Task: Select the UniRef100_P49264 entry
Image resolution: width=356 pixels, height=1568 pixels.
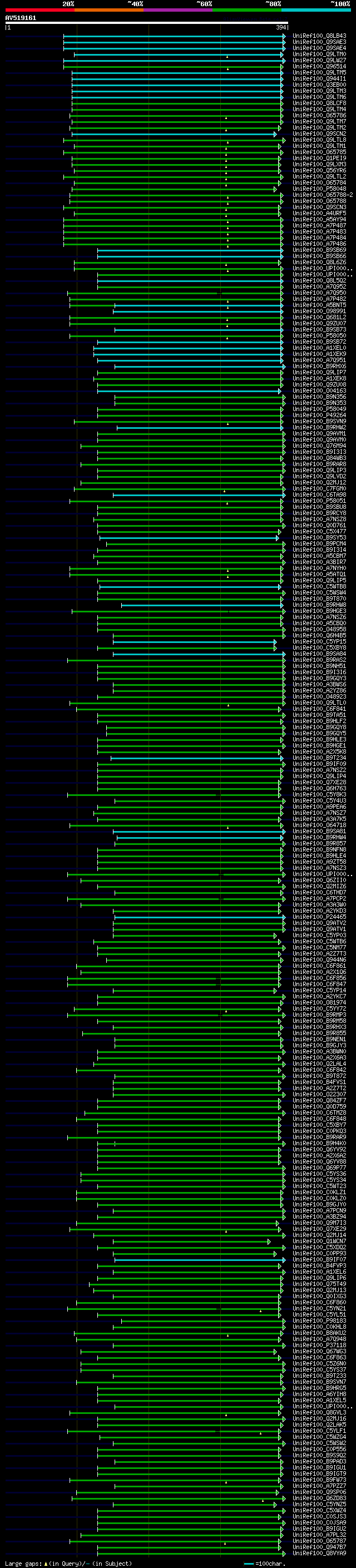Action: 319,415
